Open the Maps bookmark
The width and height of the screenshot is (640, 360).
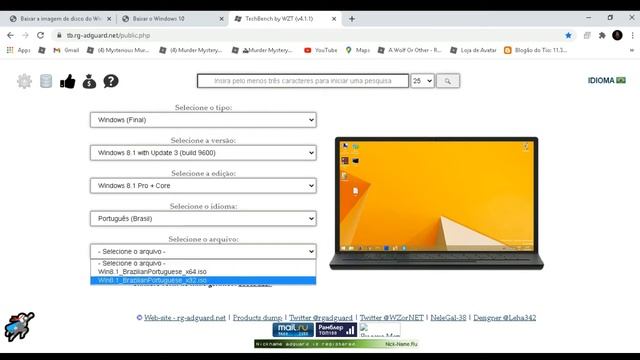(x=358, y=50)
